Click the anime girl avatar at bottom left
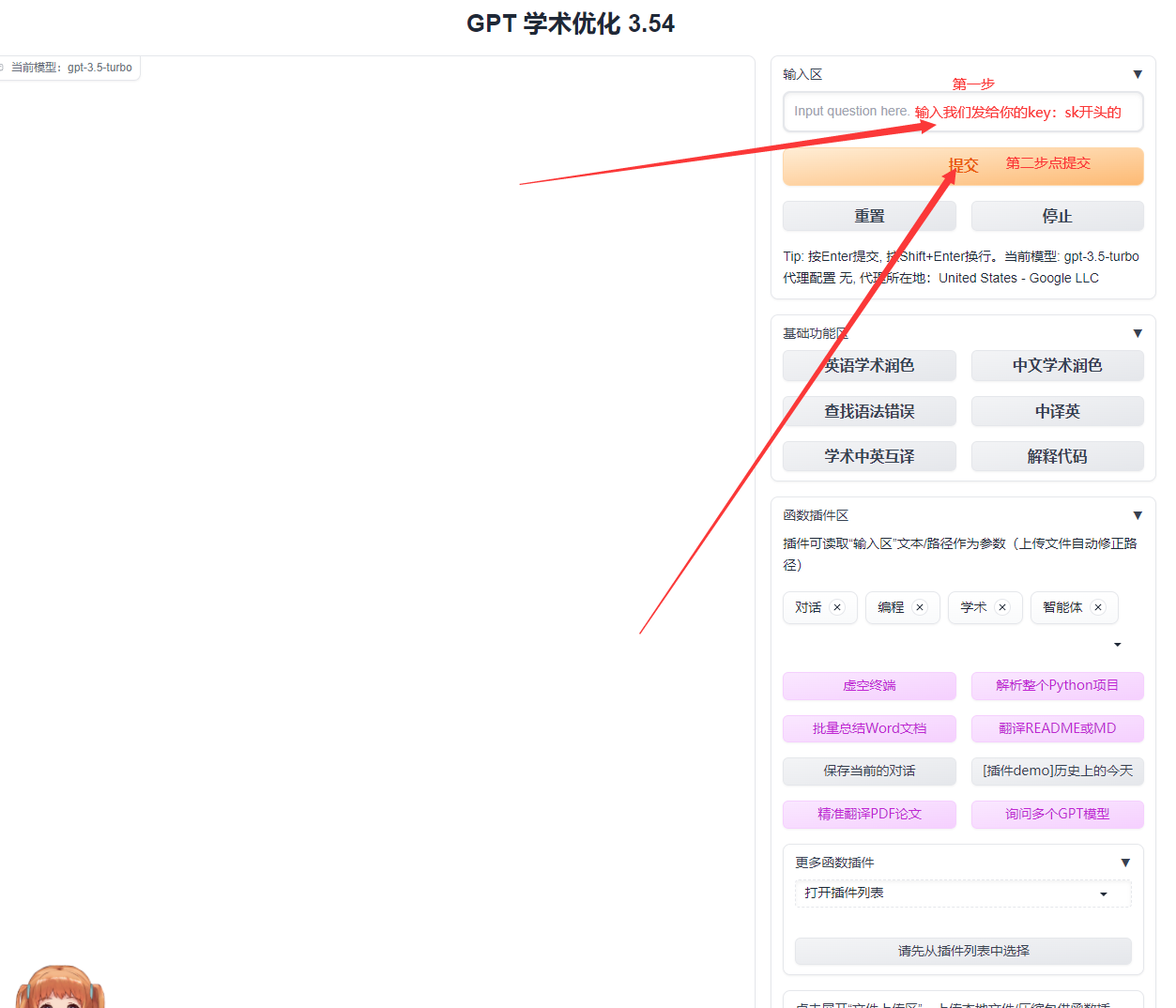Viewport: 1176px width, 1008px height. (x=59, y=987)
